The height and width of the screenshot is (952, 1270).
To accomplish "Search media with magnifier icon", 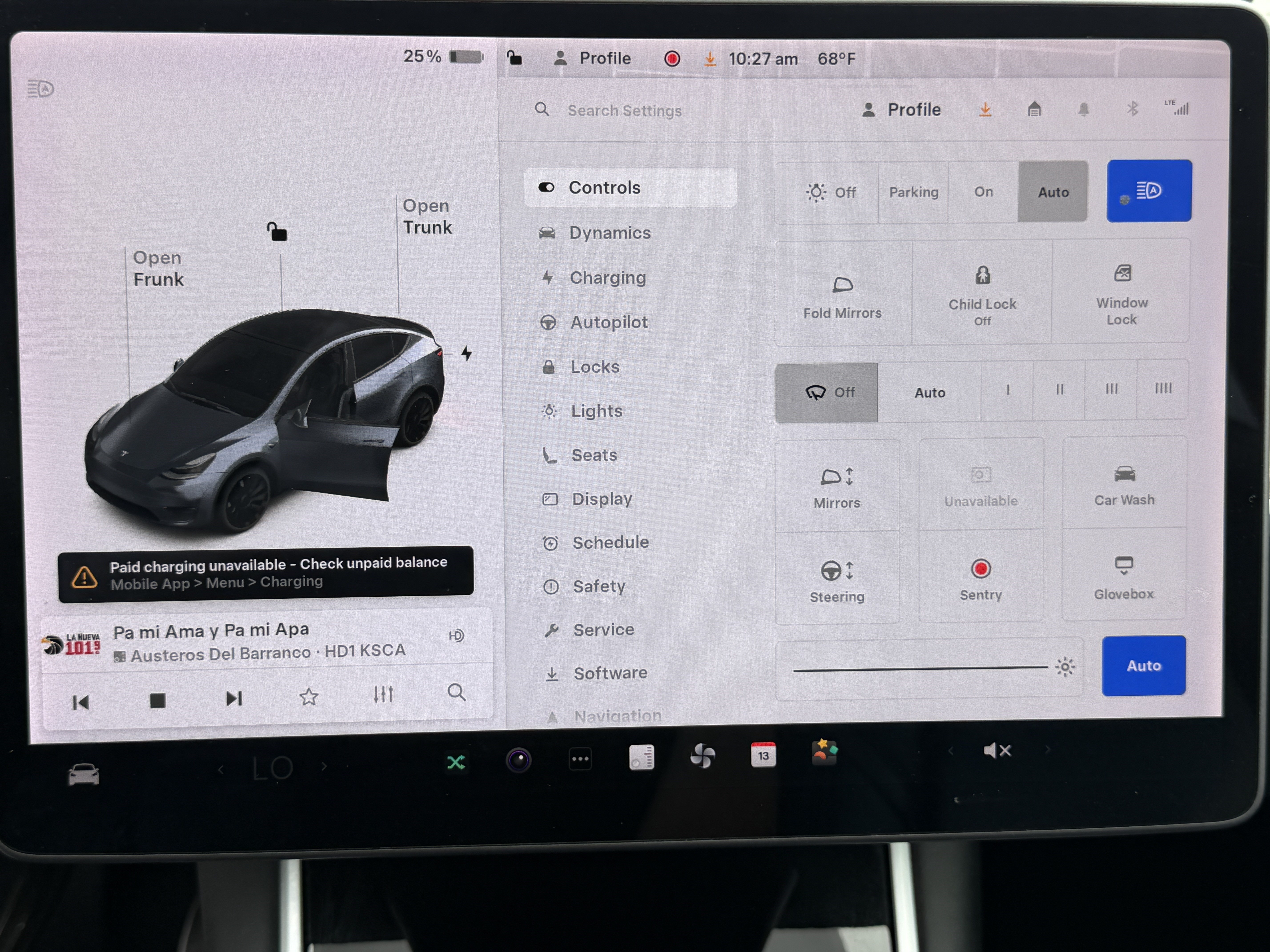I will [x=456, y=692].
